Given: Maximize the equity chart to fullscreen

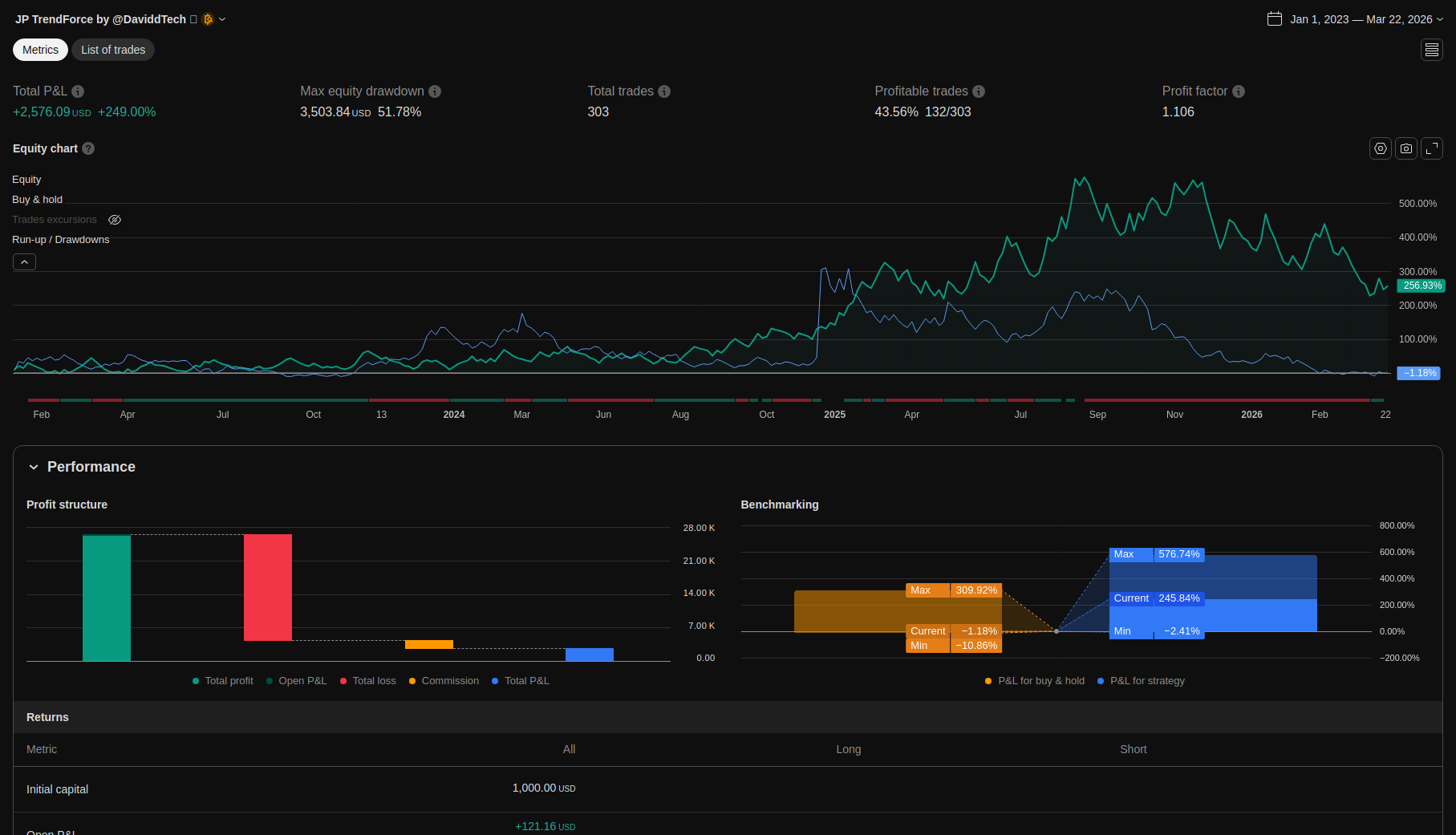Looking at the screenshot, I should point(1431,148).
